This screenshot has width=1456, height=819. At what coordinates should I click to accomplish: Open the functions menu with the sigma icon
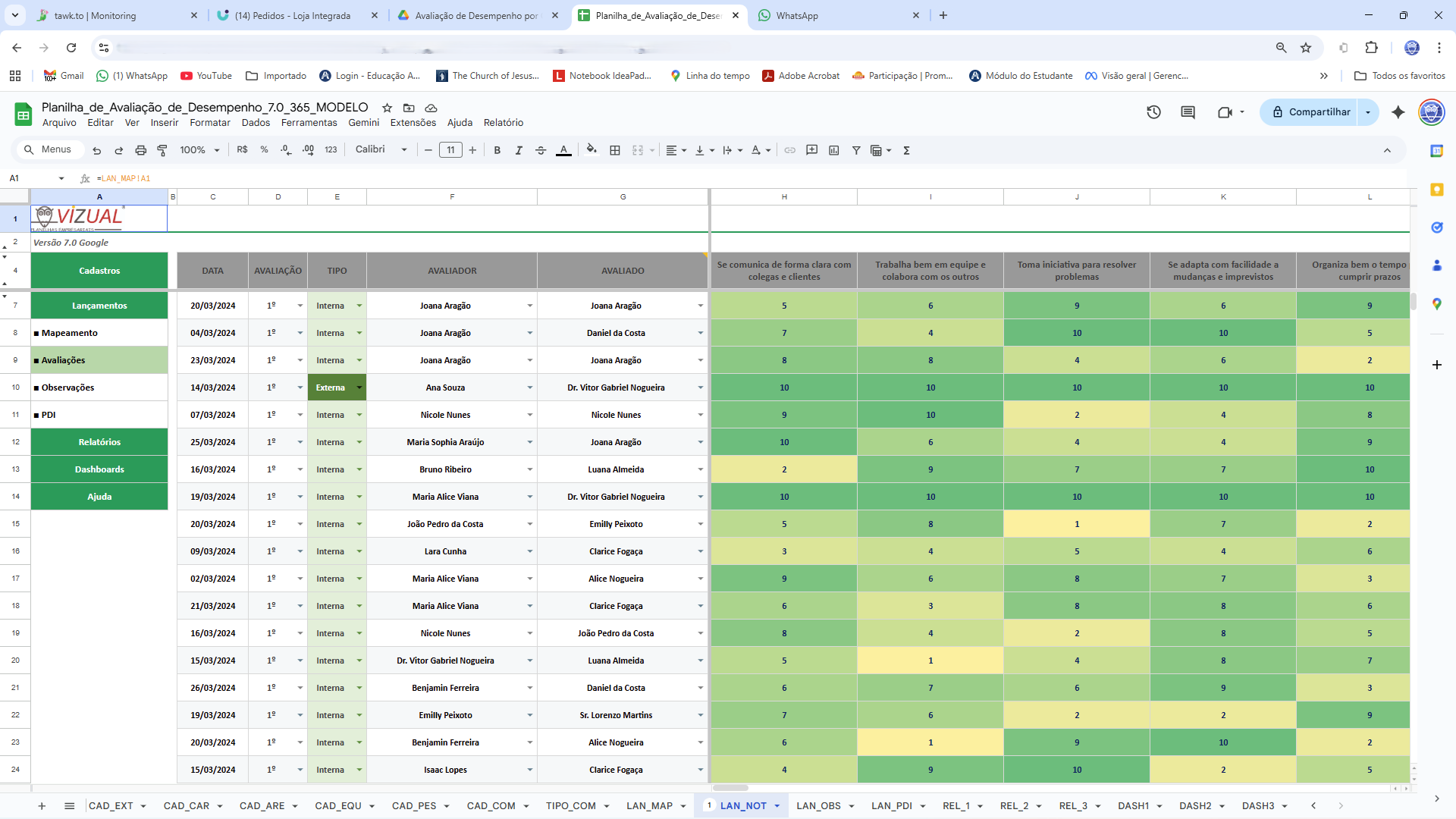click(x=907, y=150)
